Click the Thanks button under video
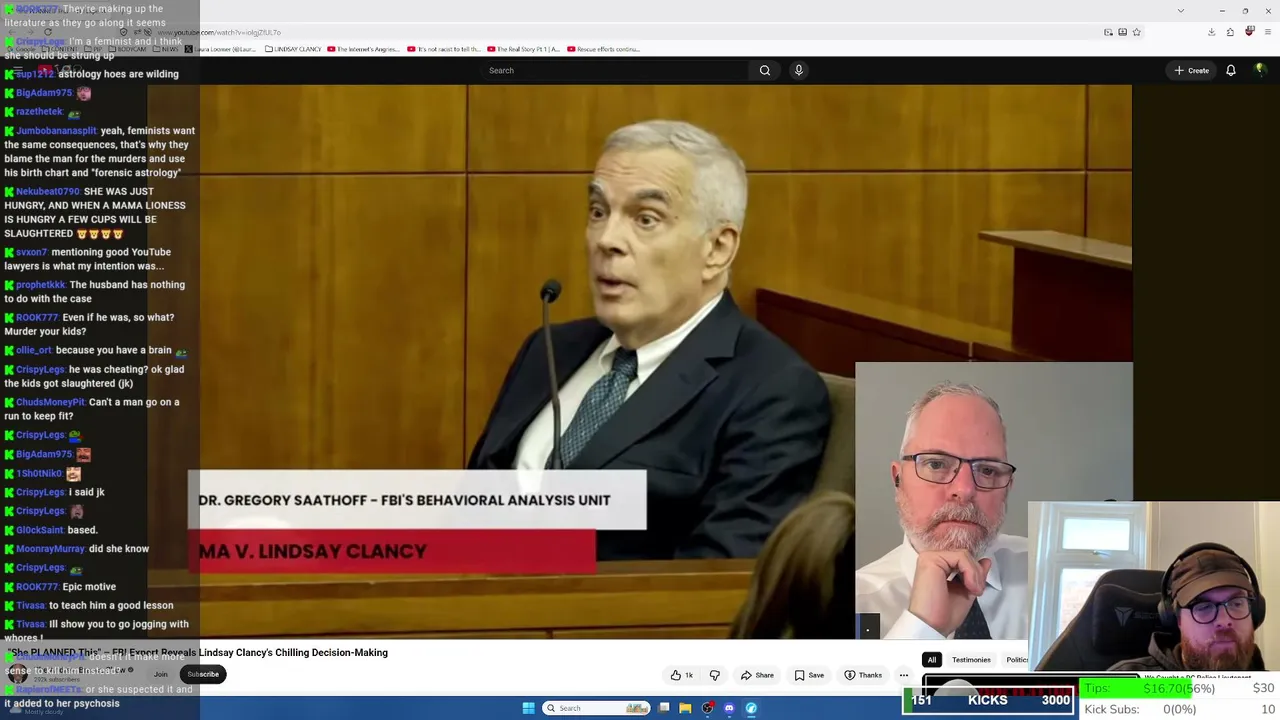 pos(863,675)
